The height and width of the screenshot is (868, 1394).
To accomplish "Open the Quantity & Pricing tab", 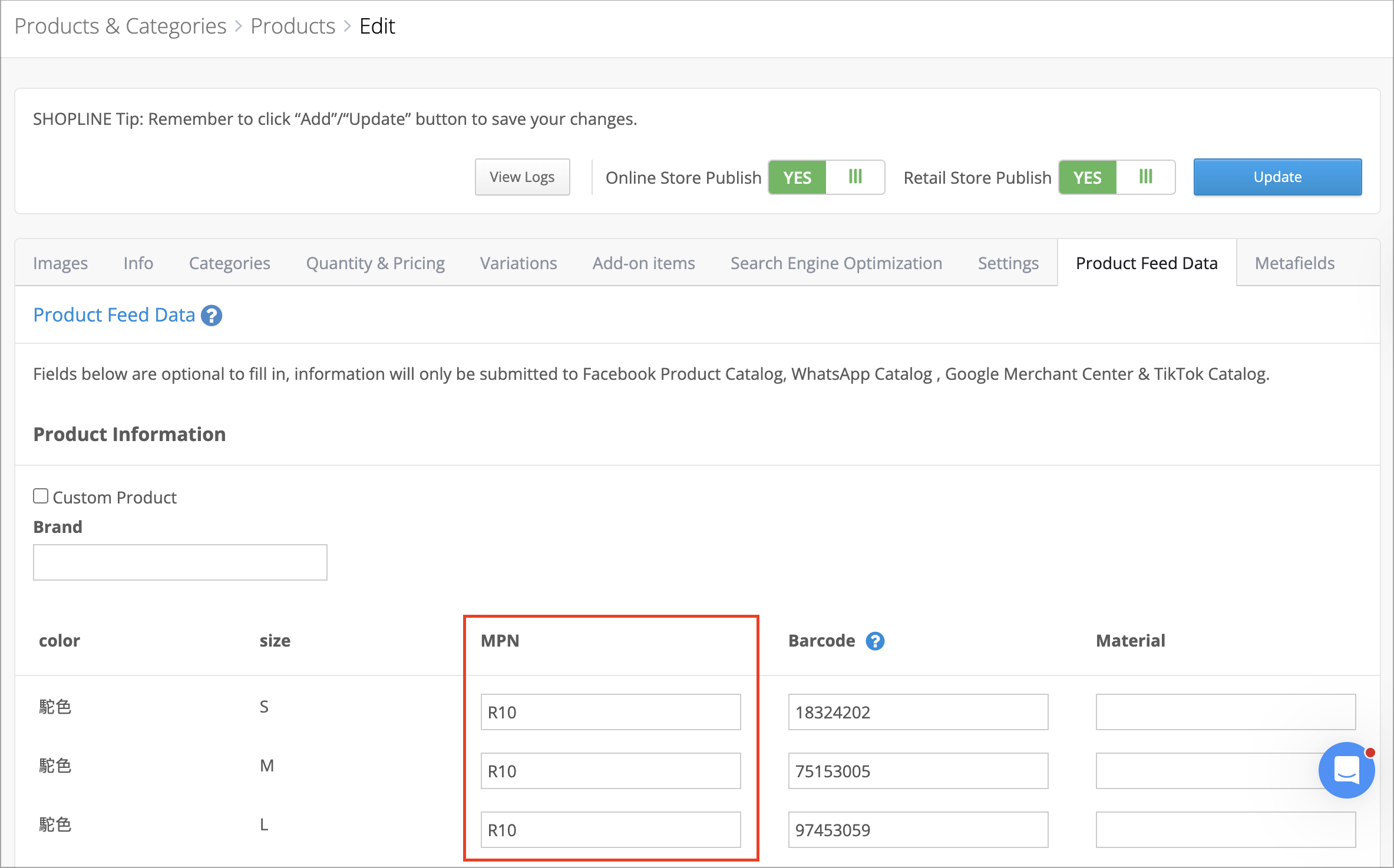I will pyautogui.click(x=375, y=263).
